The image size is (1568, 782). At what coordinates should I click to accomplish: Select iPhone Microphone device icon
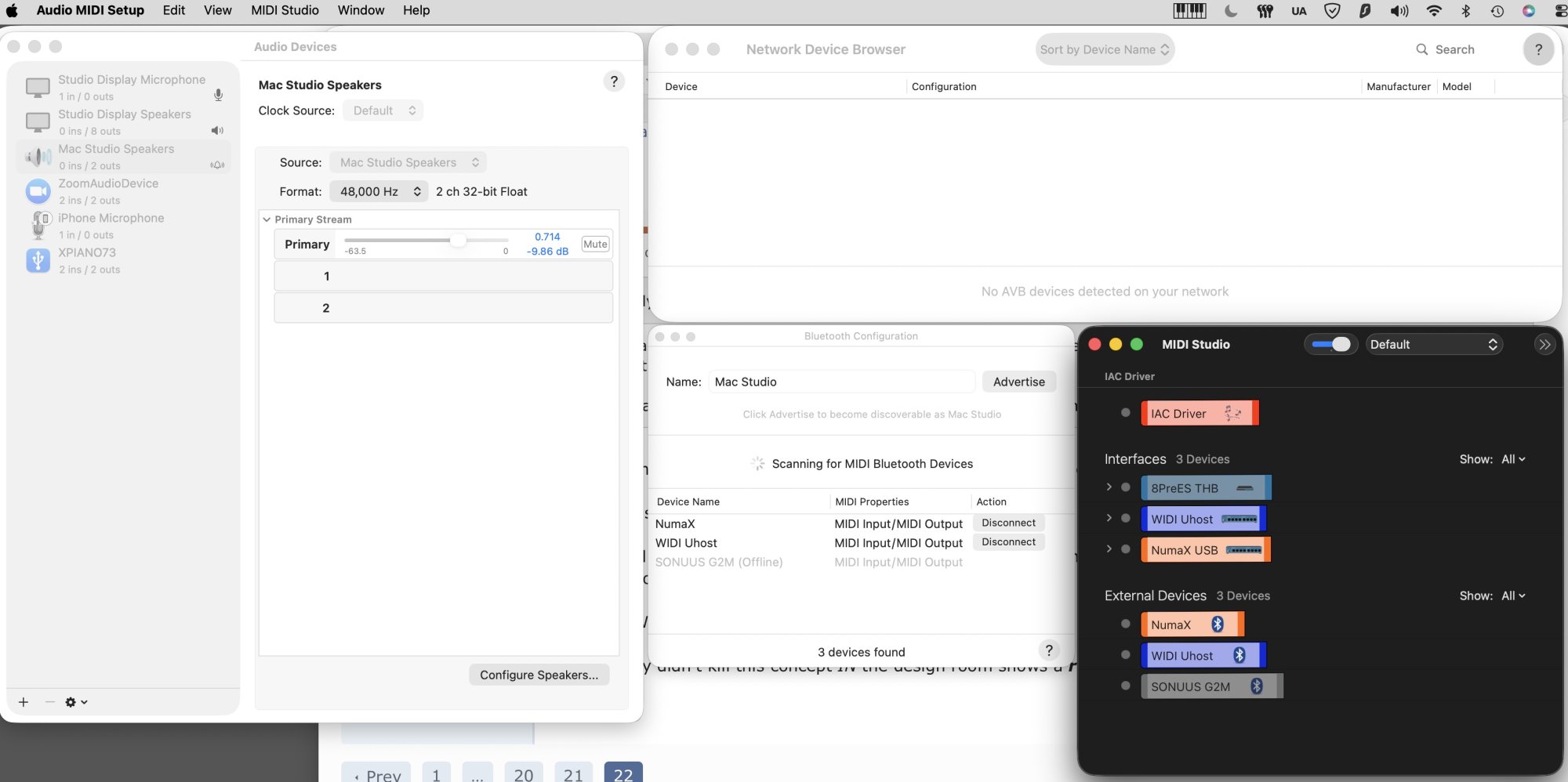point(39,225)
